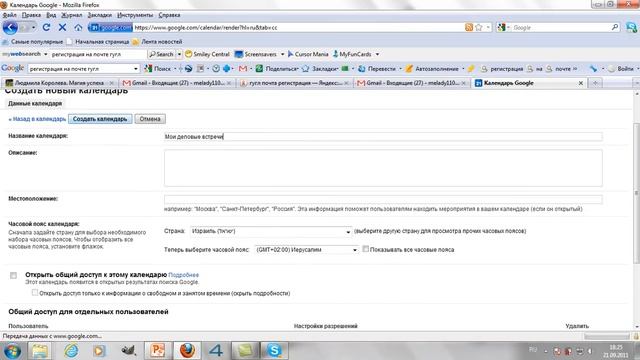The image size is (640, 360).
Task: Enable Открыть общий доступ к этому календарю checkbox
Action: (13, 276)
